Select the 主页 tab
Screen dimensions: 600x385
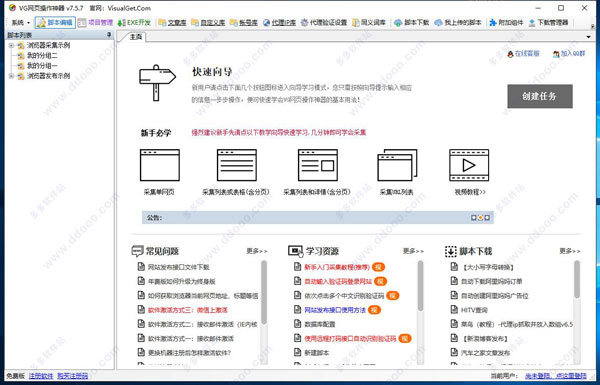coord(136,37)
